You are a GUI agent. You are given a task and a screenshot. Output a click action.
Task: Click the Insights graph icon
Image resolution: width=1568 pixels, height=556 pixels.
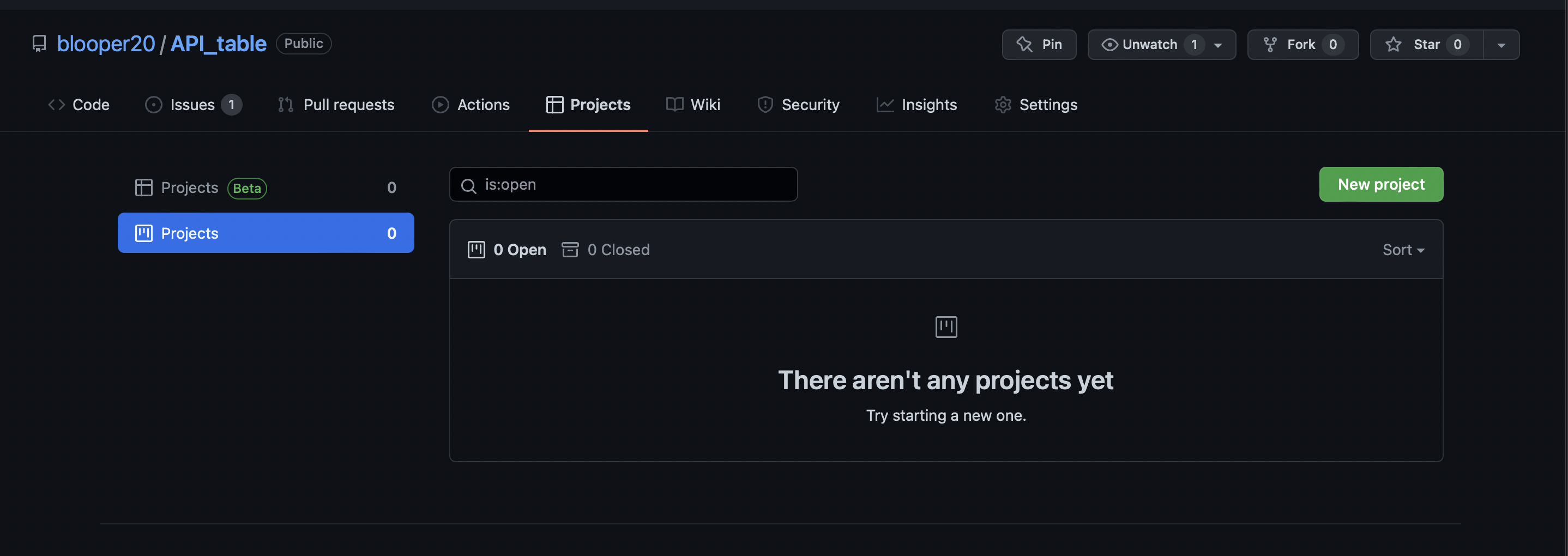click(884, 105)
